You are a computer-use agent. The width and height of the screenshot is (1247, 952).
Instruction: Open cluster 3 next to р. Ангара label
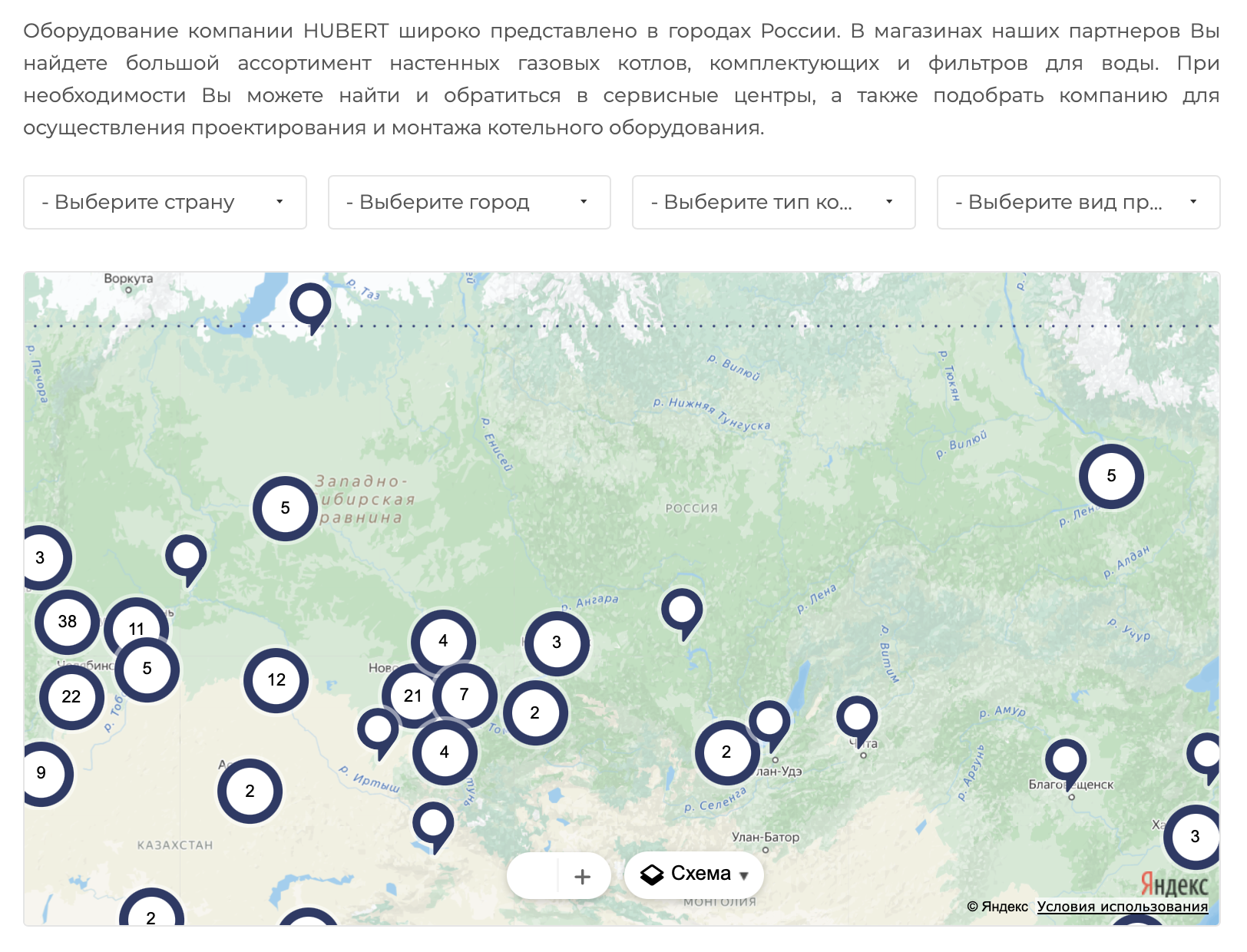point(557,643)
